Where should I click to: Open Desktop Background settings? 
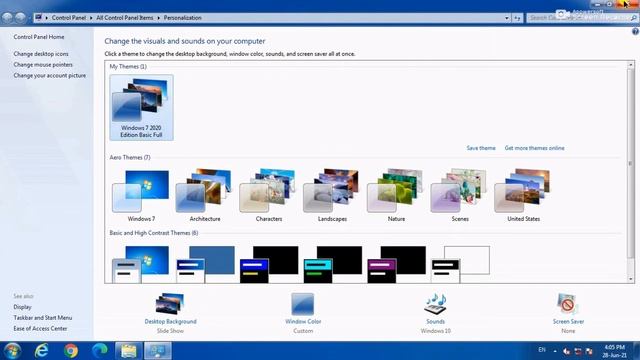point(170,313)
